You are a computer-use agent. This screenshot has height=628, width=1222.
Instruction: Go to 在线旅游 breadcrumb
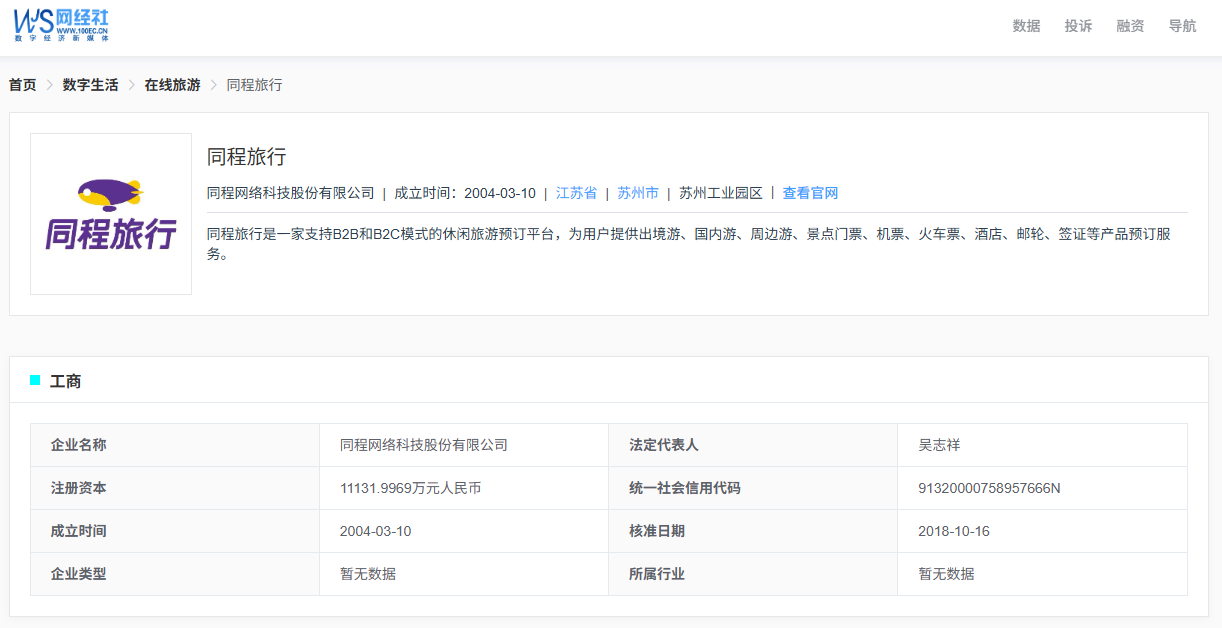coord(172,85)
